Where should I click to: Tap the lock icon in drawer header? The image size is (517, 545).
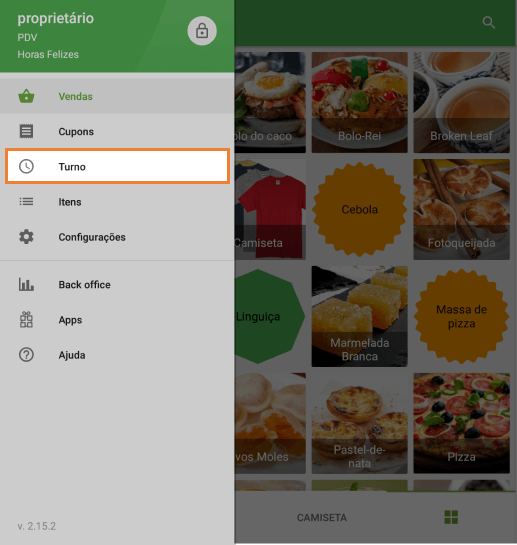(202, 31)
